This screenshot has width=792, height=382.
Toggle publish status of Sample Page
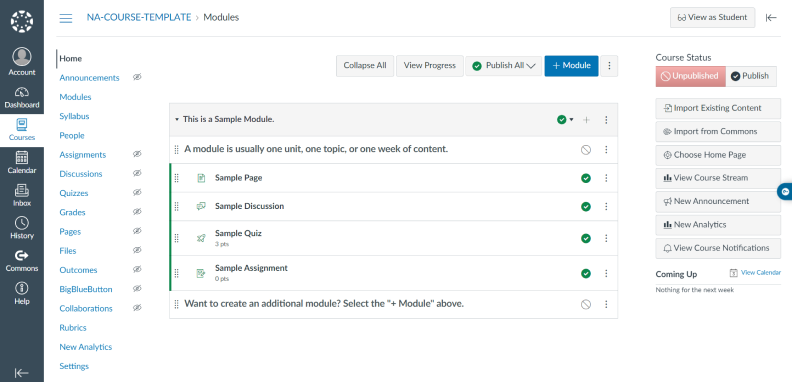pos(586,178)
